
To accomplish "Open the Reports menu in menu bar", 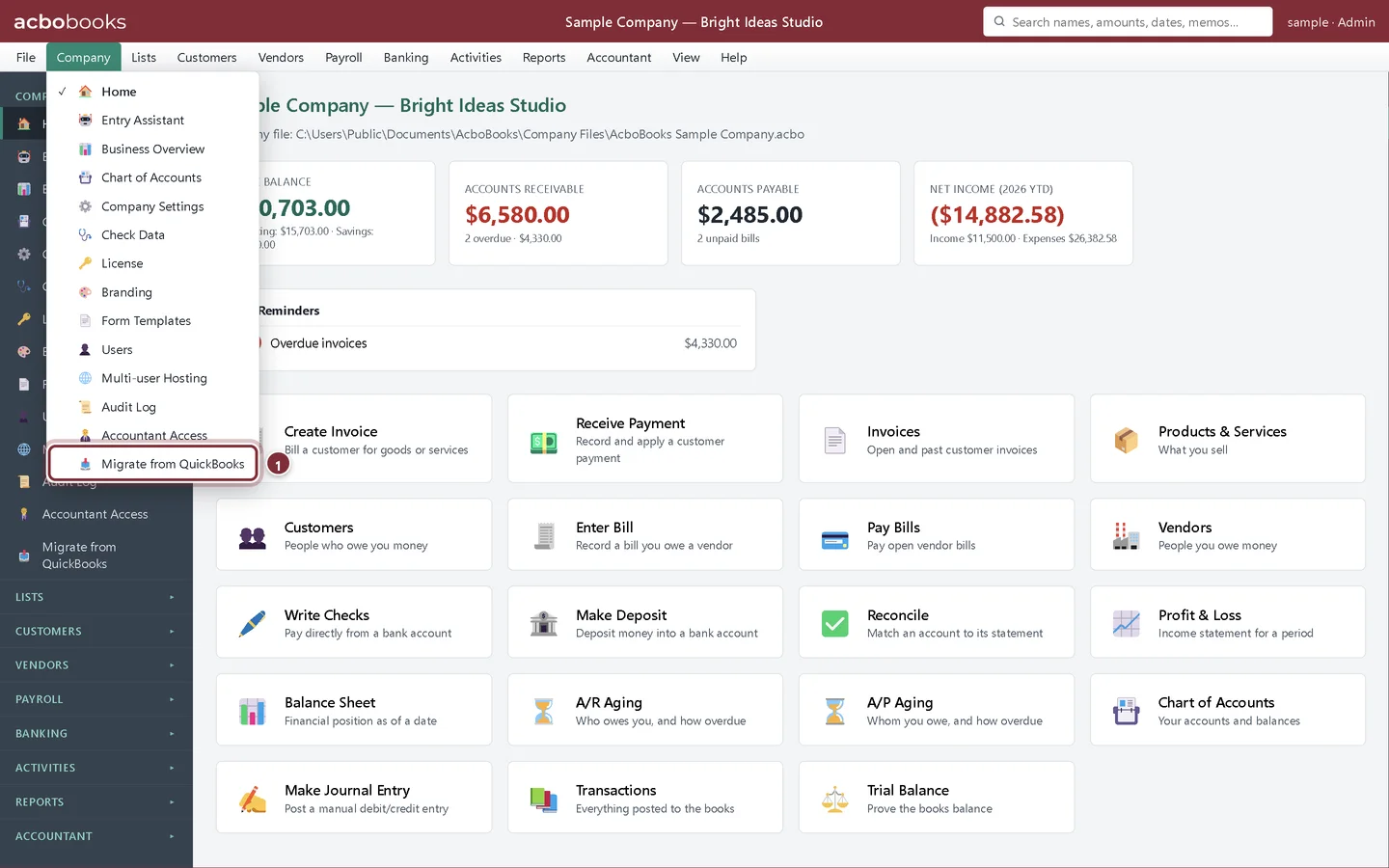I will coord(544,58).
